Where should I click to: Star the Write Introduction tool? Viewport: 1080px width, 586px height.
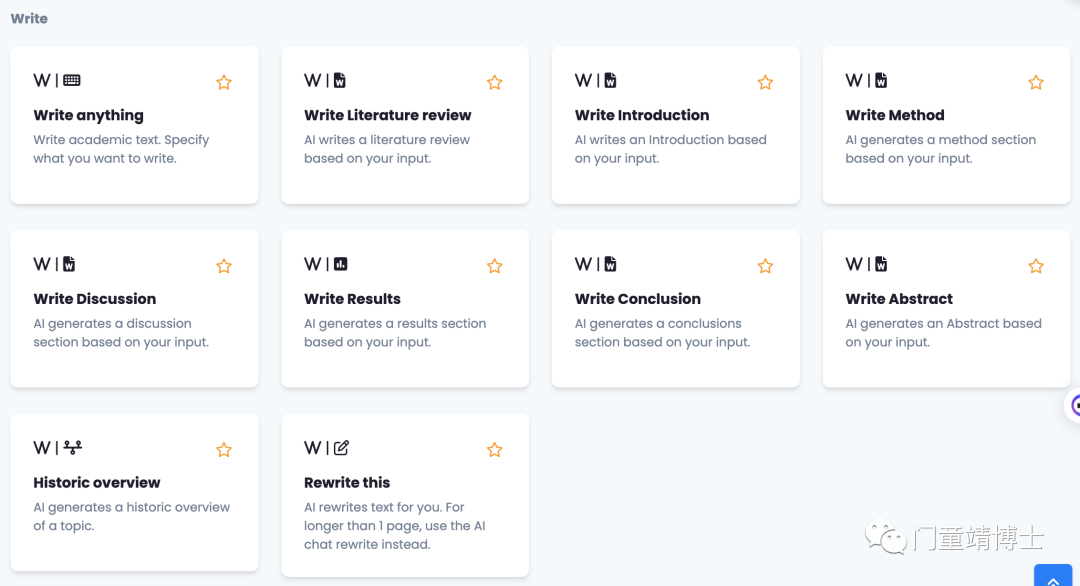click(765, 83)
